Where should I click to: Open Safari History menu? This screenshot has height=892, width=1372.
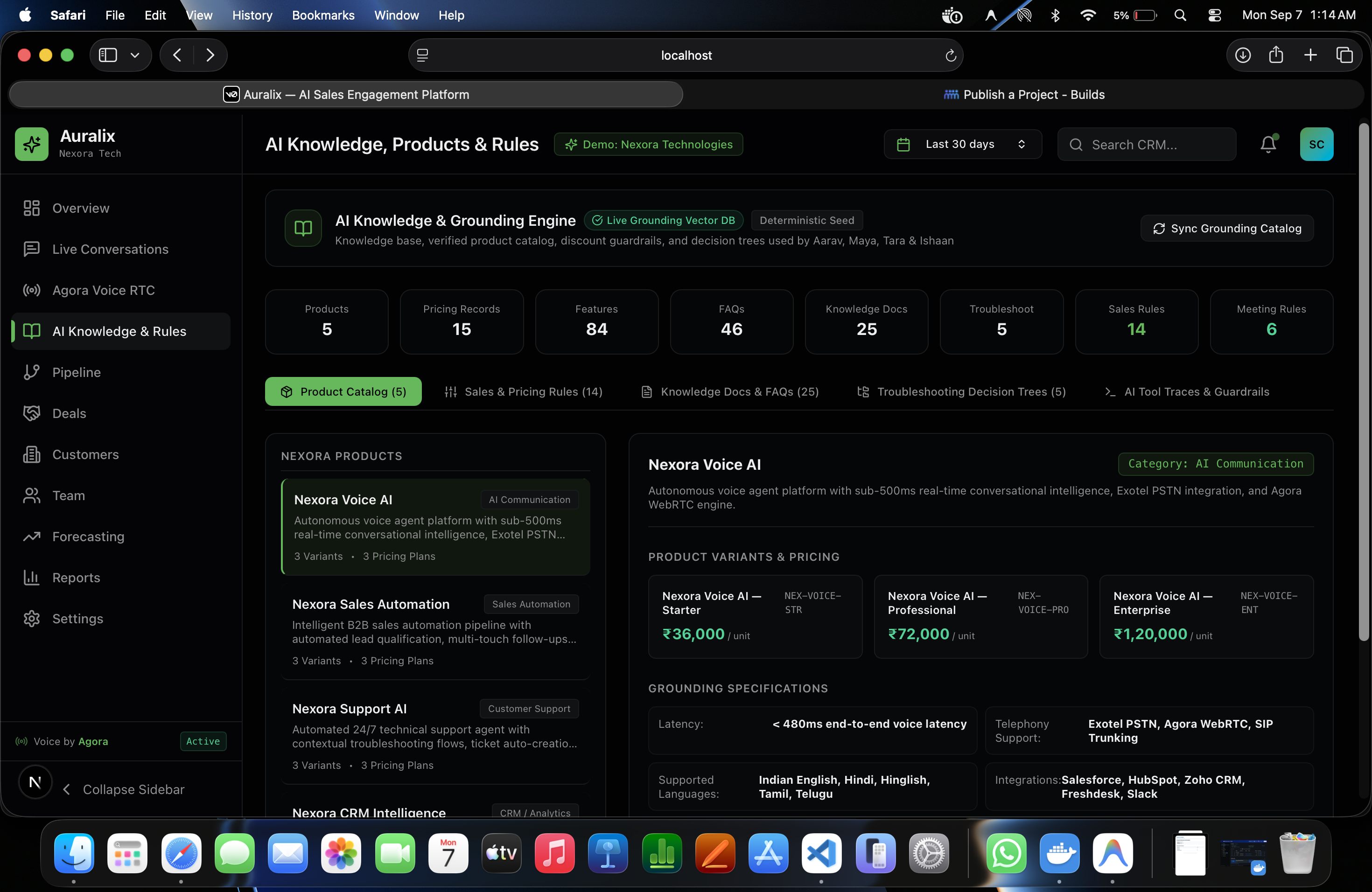[x=252, y=15]
